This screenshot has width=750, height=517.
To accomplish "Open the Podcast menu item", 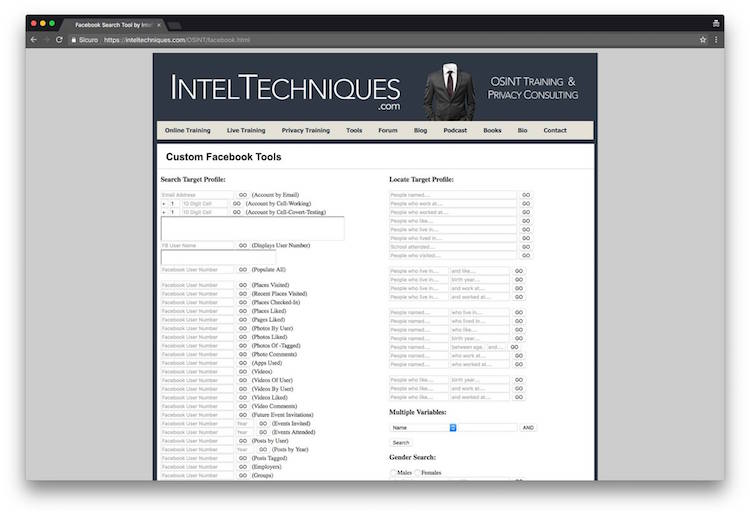I will click(x=455, y=130).
